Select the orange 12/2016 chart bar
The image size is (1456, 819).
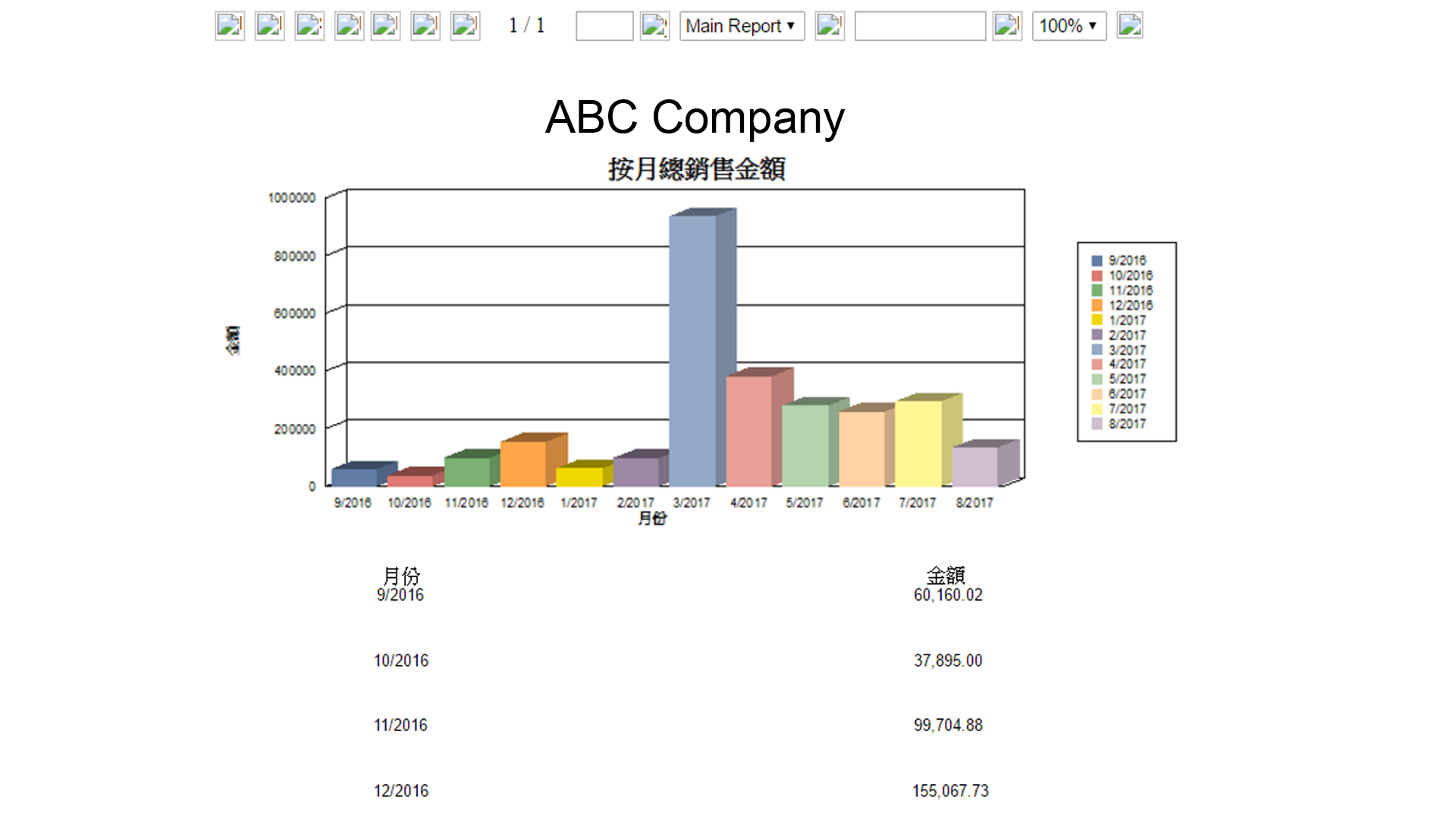pos(523,463)
